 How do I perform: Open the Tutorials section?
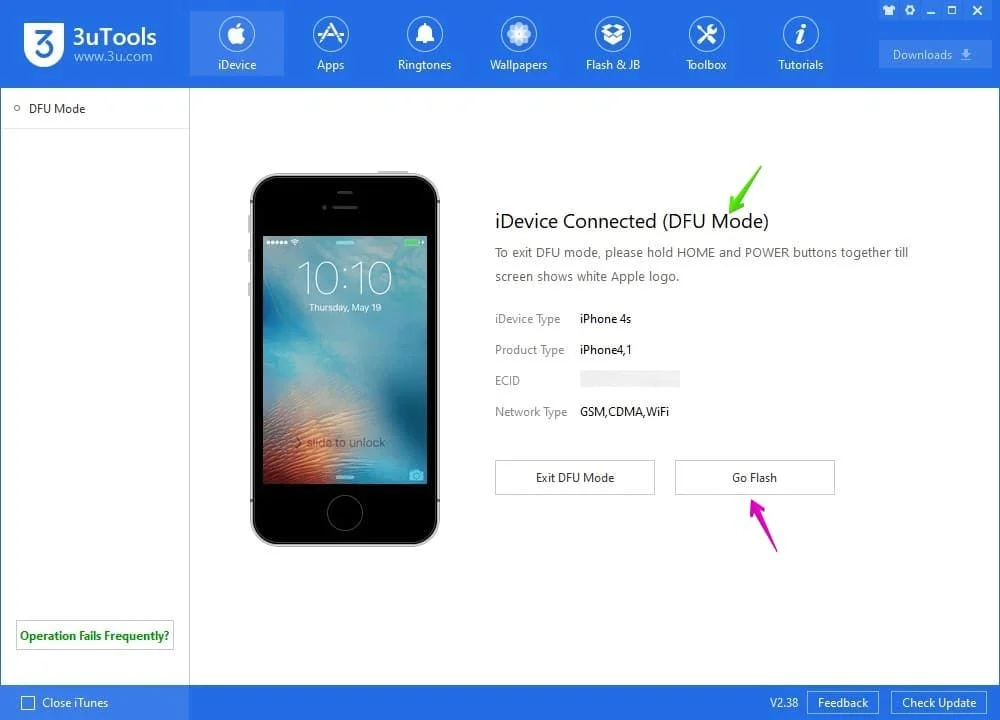800,44
